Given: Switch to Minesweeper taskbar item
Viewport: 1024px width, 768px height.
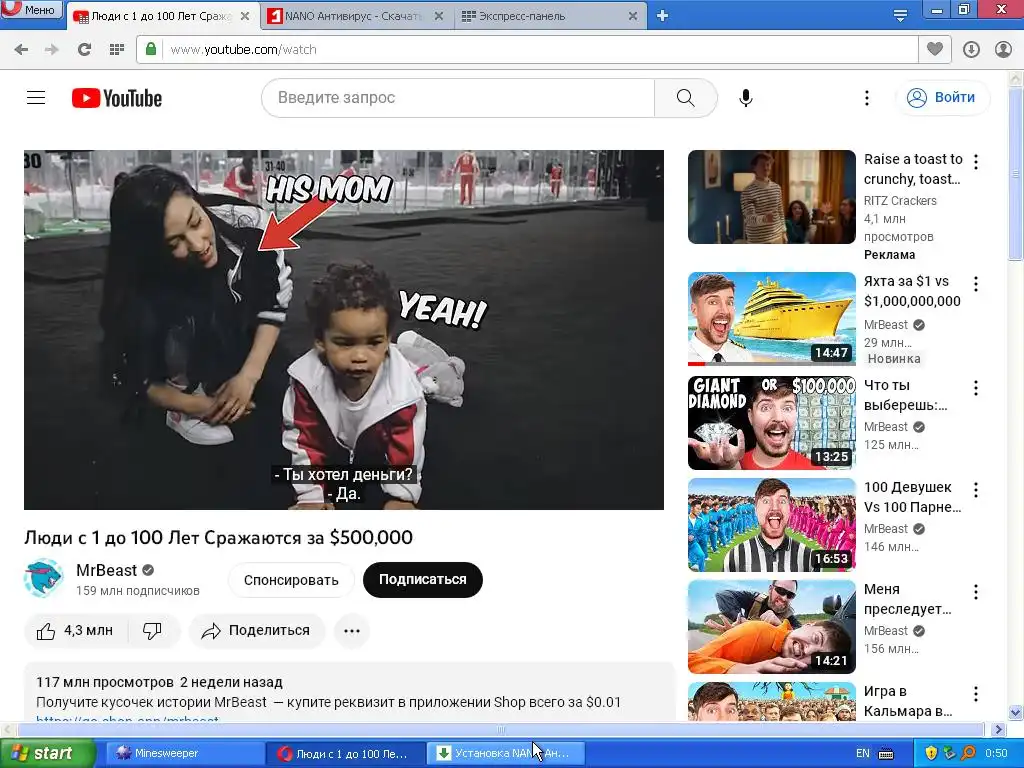Looking at the screenshot, I should pos(183,753).
